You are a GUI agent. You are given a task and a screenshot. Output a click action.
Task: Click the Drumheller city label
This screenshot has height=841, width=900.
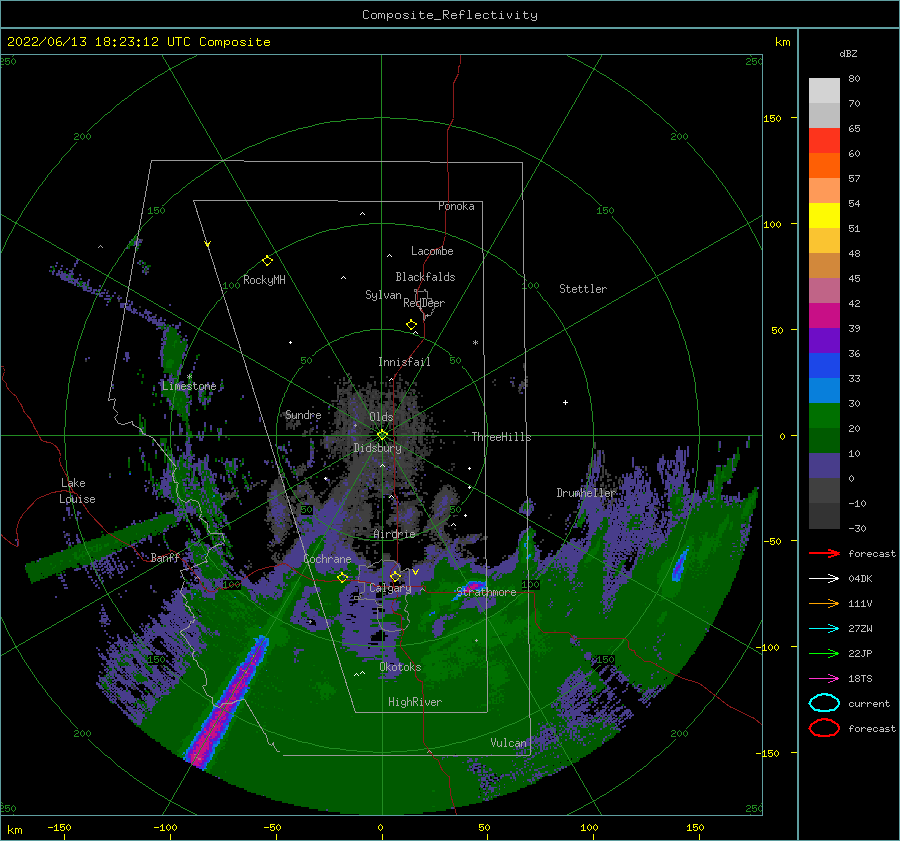tap(586, 493)
